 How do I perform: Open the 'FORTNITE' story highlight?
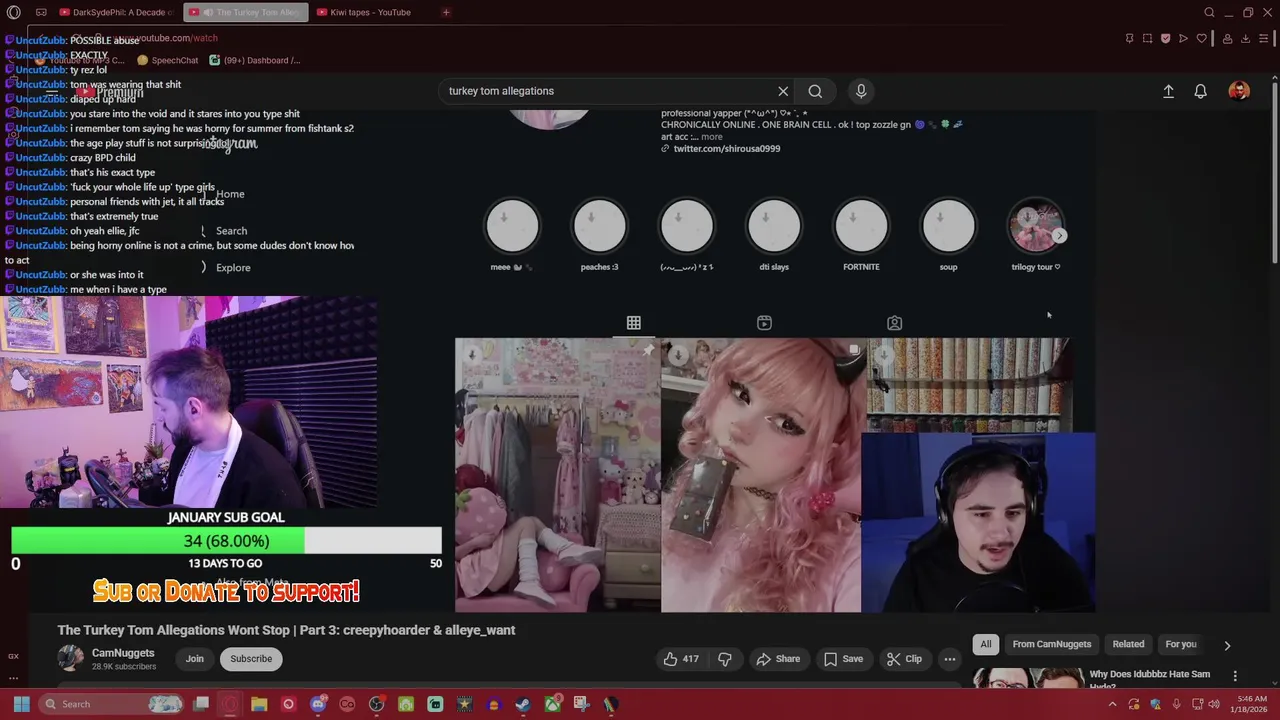point(861,226)
